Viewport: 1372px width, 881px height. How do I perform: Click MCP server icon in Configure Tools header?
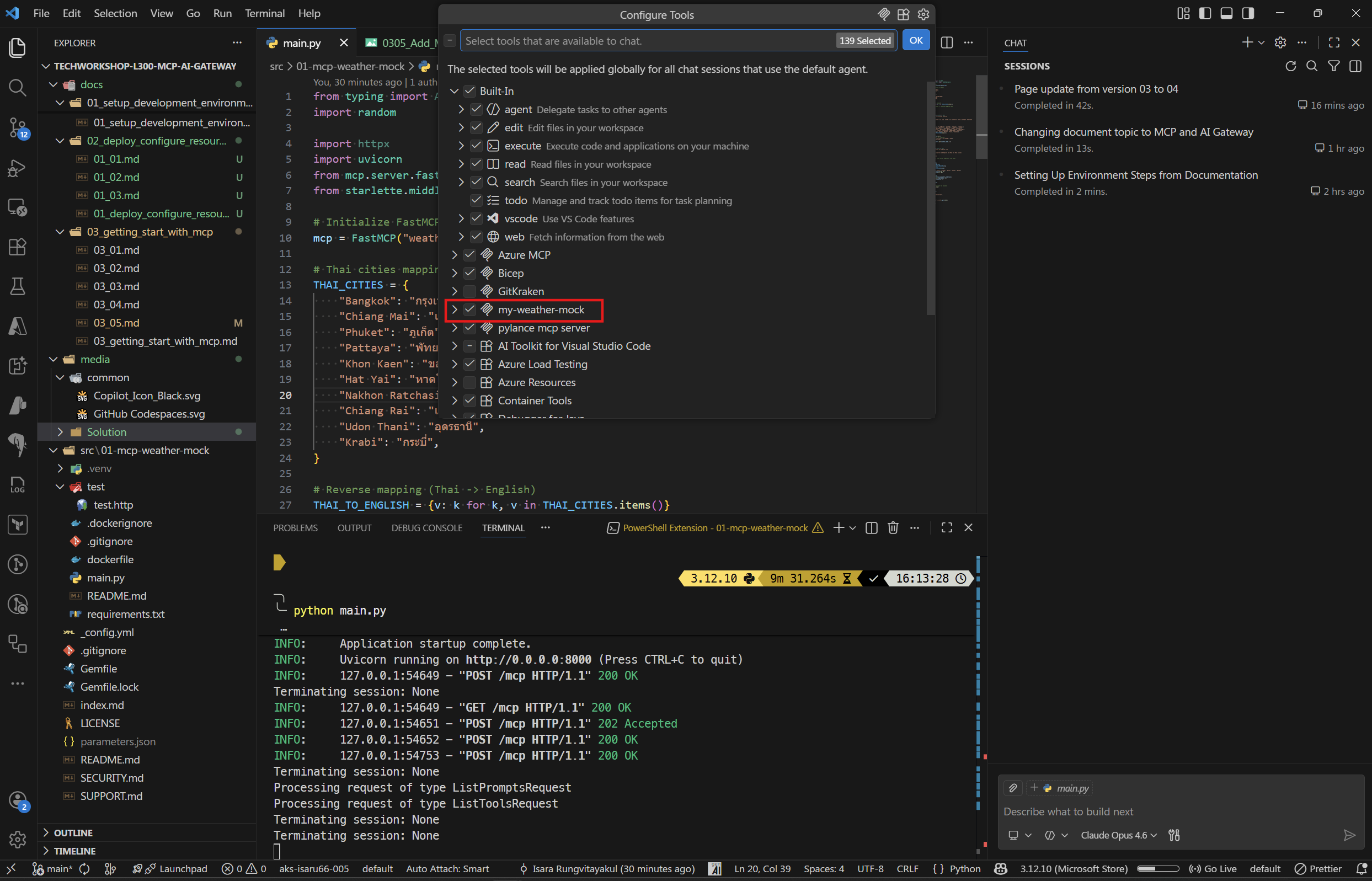click(x=883, y=14)
